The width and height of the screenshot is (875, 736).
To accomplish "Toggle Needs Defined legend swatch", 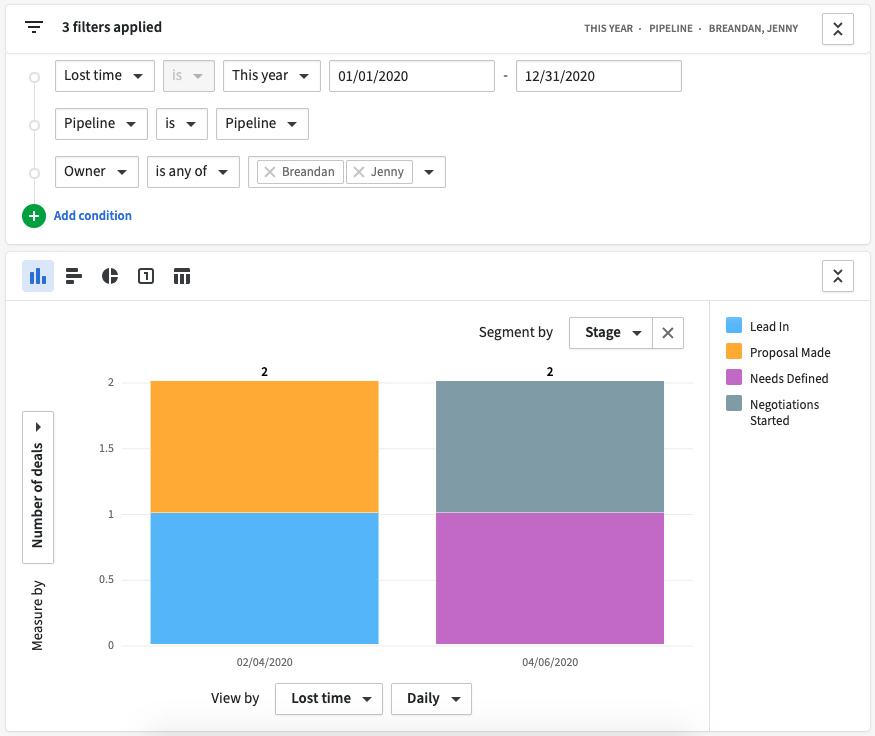I will [734, 377].
